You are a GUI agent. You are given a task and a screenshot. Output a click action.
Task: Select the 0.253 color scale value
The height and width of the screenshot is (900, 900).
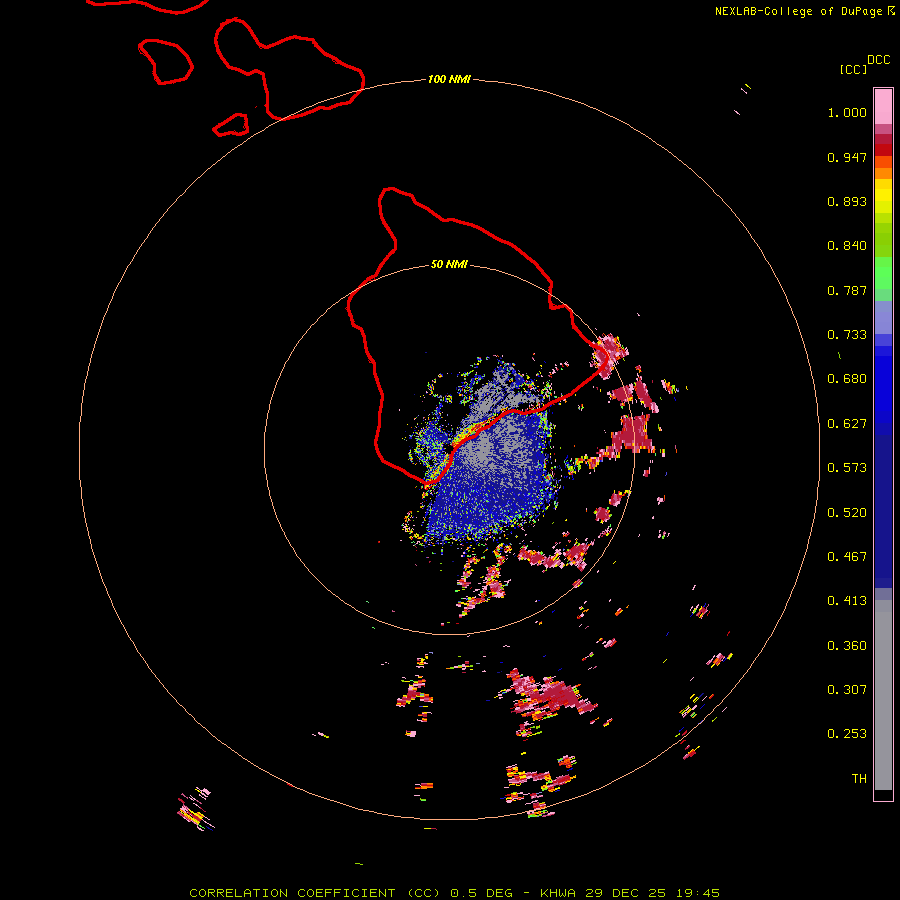[x=847, y=734]
